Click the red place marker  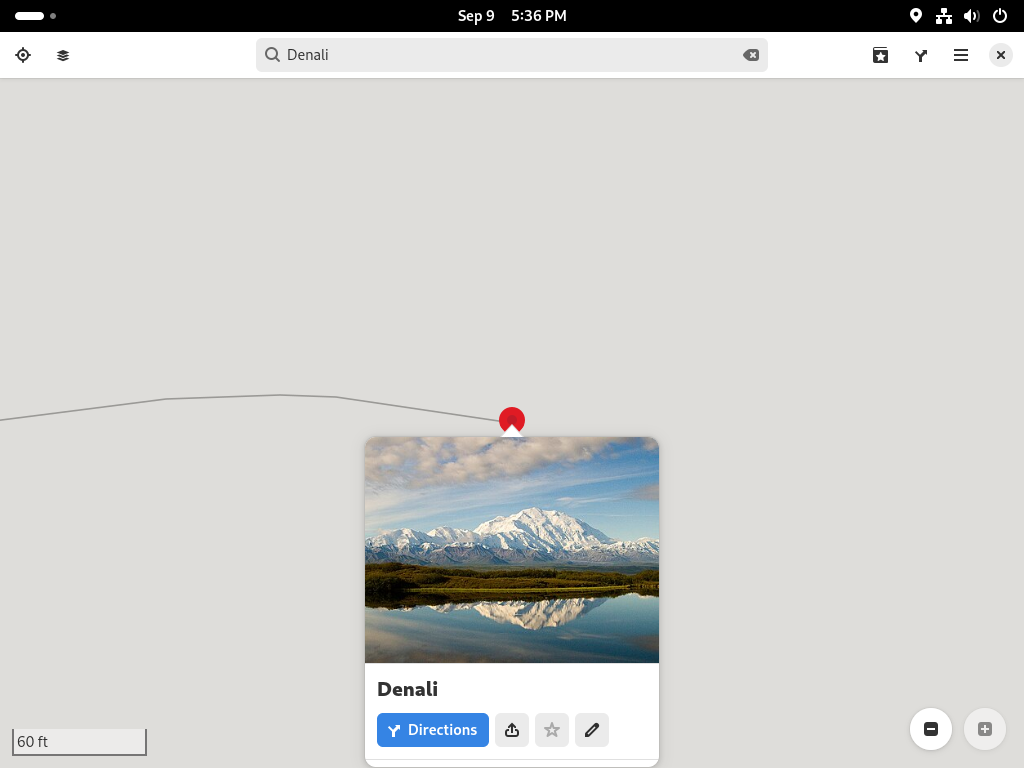[x=512, y=419]
